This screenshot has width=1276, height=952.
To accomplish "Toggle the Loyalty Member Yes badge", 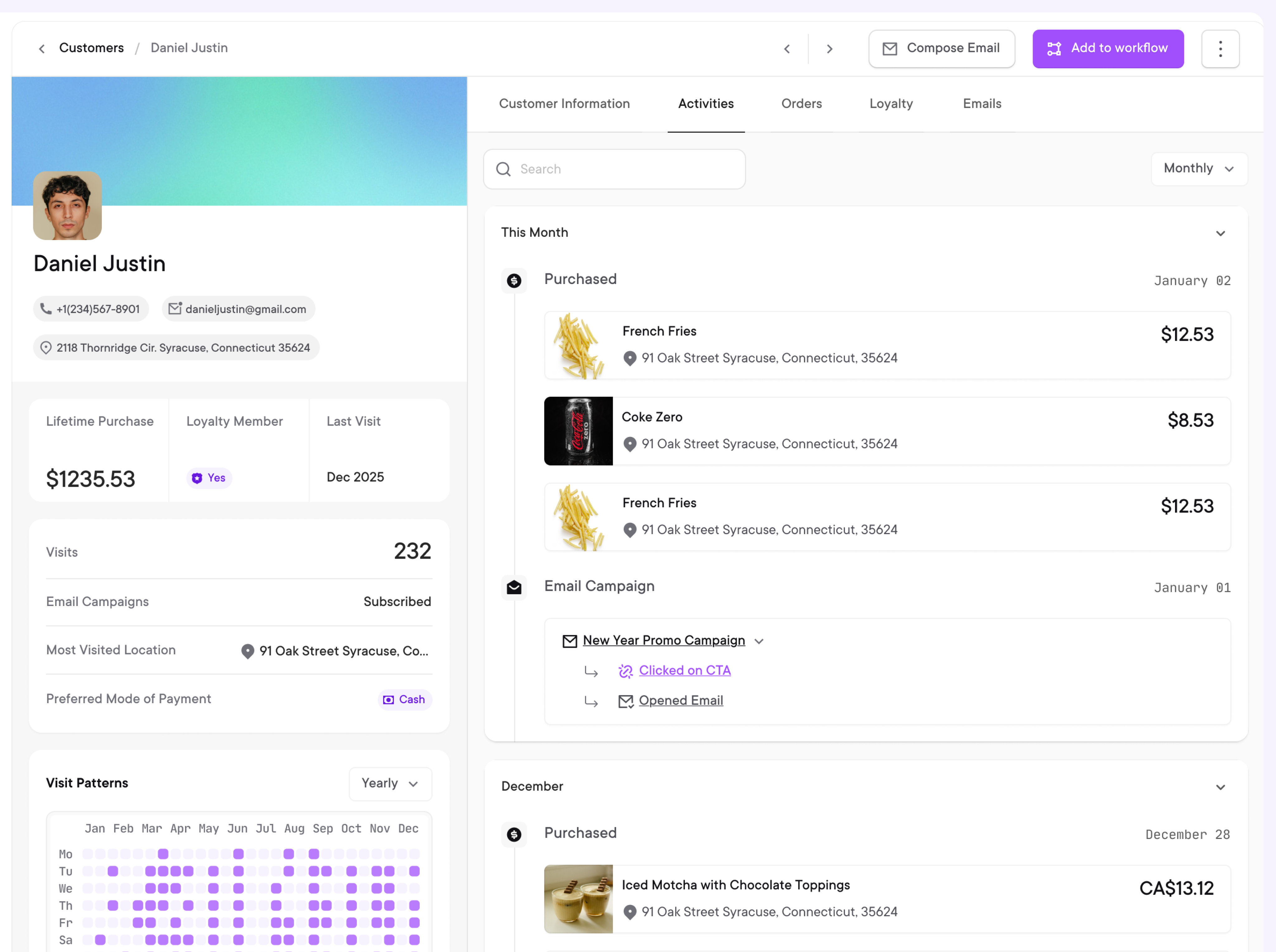I will tap(209, 478).
